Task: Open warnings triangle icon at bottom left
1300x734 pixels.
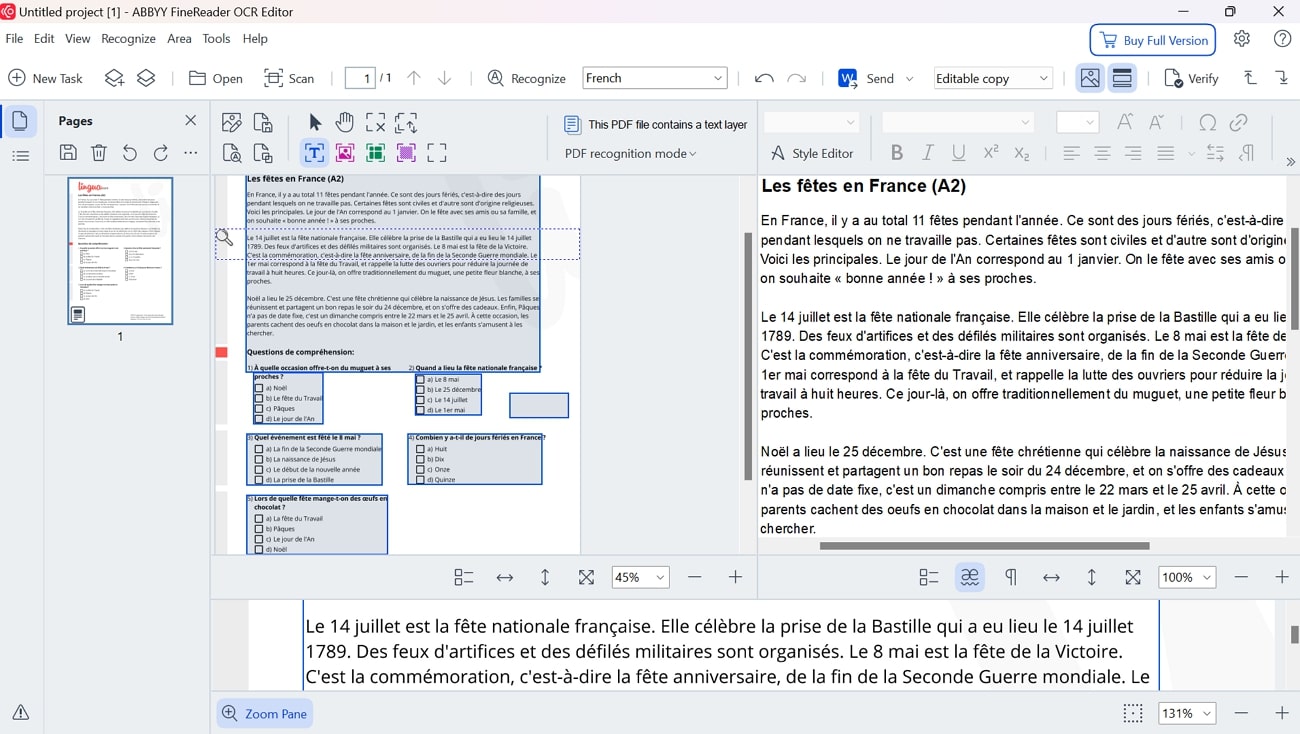Action: pyautogui.click(x=20, y=713)
